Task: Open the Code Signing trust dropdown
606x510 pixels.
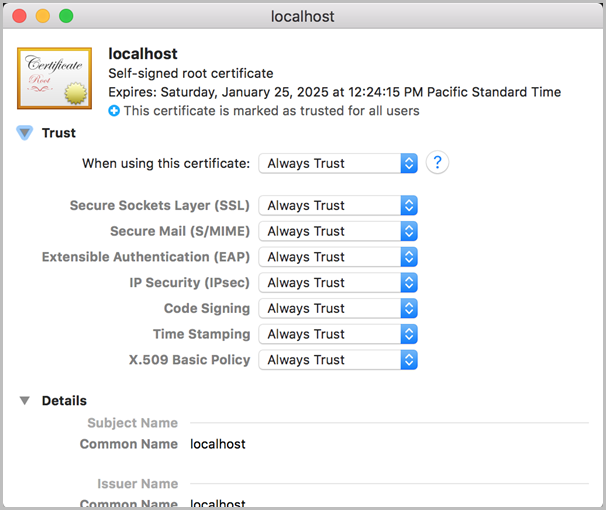Action: (x=337, y=309)
